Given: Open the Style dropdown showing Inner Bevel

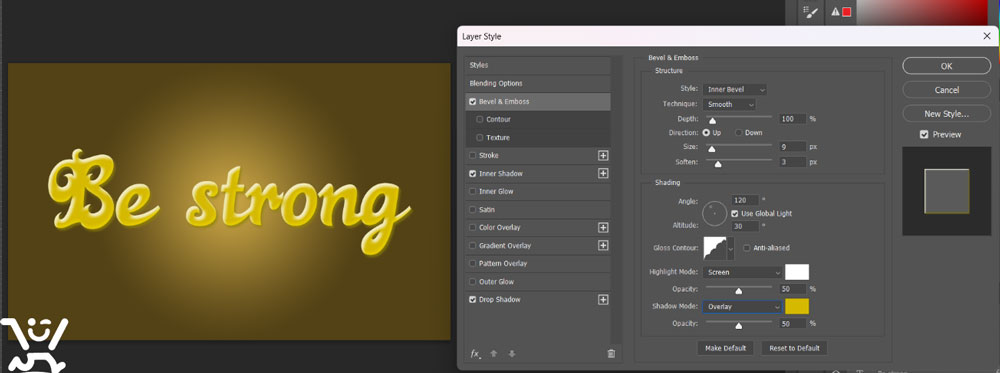Looking at the screenshot, I should [735, 90].
